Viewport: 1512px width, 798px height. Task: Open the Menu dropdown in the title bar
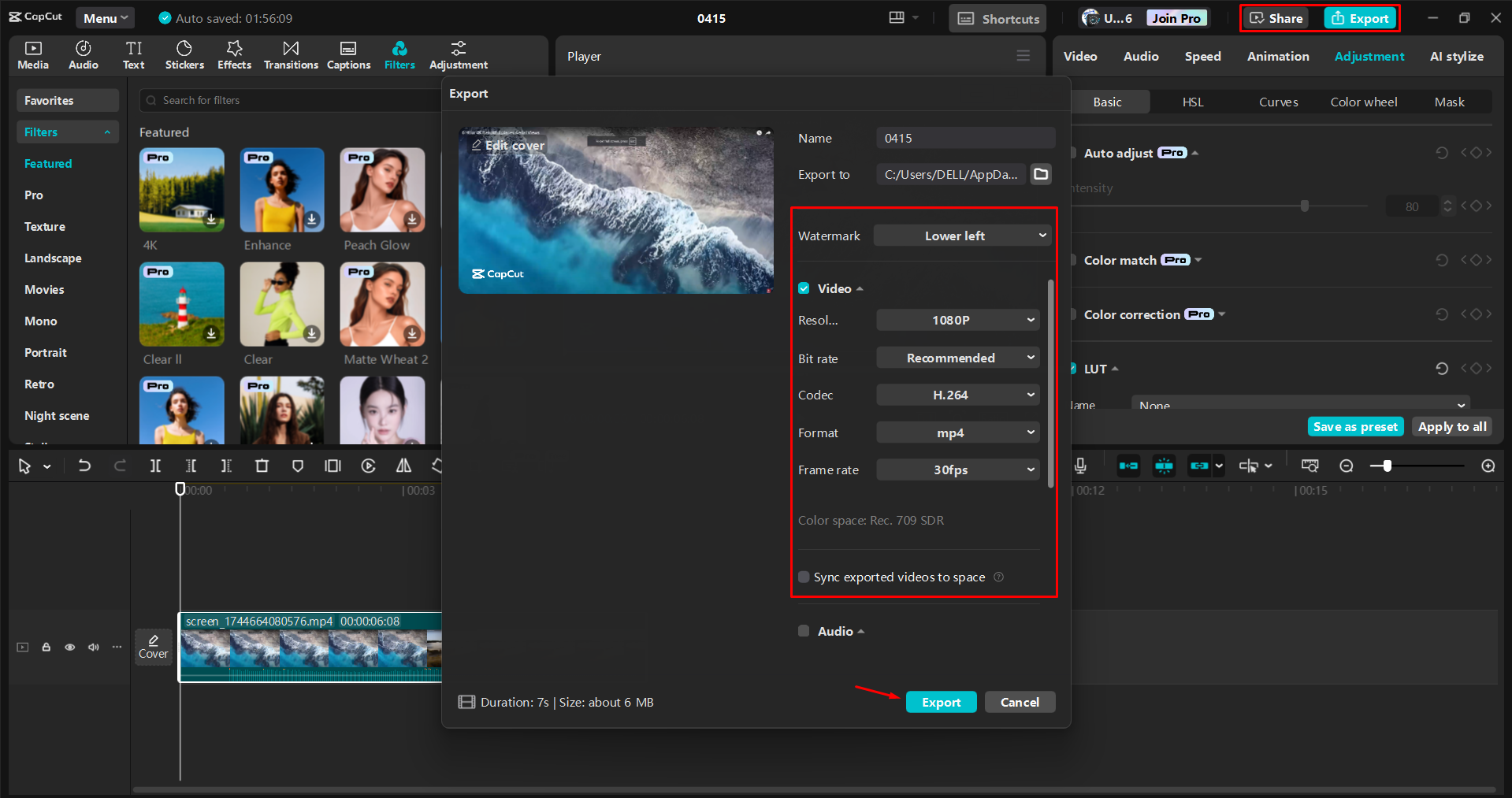pos(105,17)
